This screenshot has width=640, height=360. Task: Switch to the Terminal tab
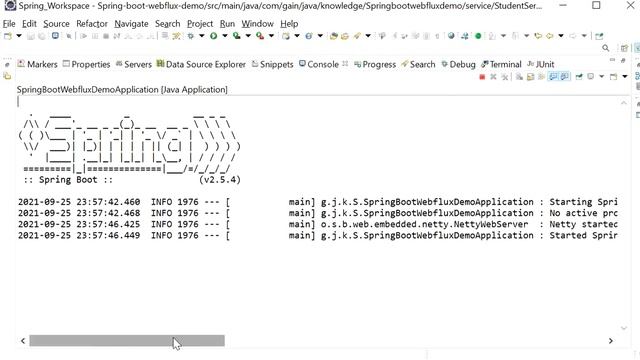coord(501,64)
